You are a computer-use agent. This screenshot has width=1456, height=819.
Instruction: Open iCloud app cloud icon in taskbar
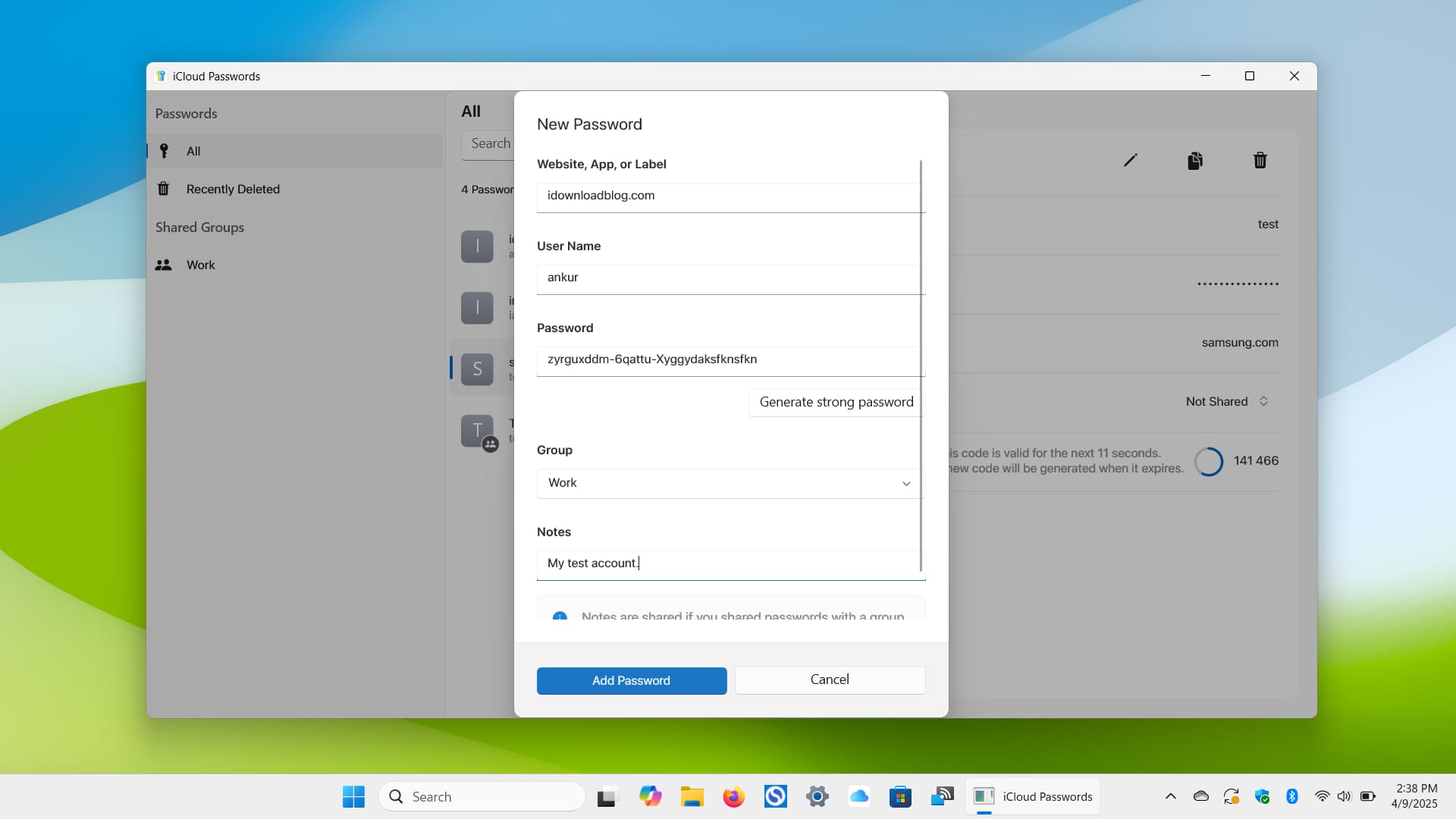(858, 796)
